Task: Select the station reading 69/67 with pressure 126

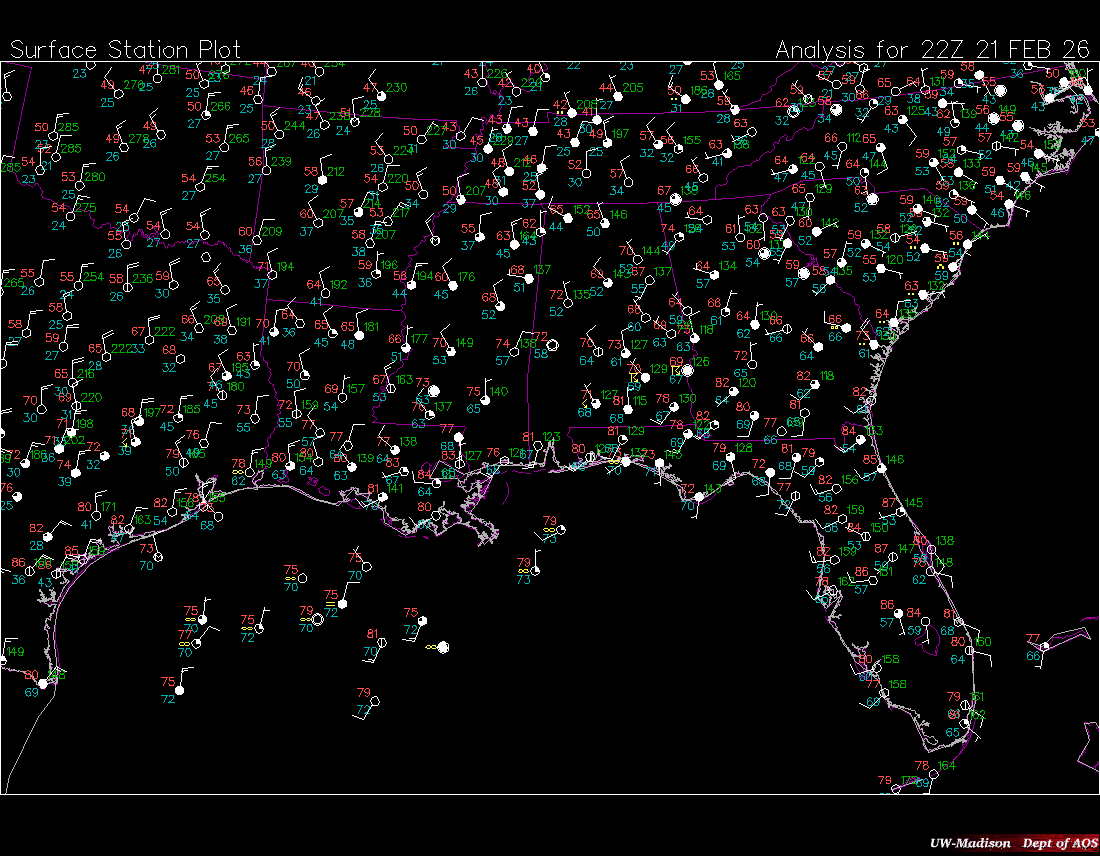Action: tap(687, 370)
